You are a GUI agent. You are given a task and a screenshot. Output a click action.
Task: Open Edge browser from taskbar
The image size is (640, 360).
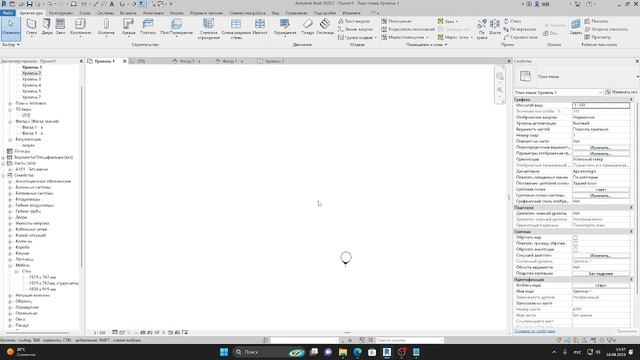tap(358, 352)
